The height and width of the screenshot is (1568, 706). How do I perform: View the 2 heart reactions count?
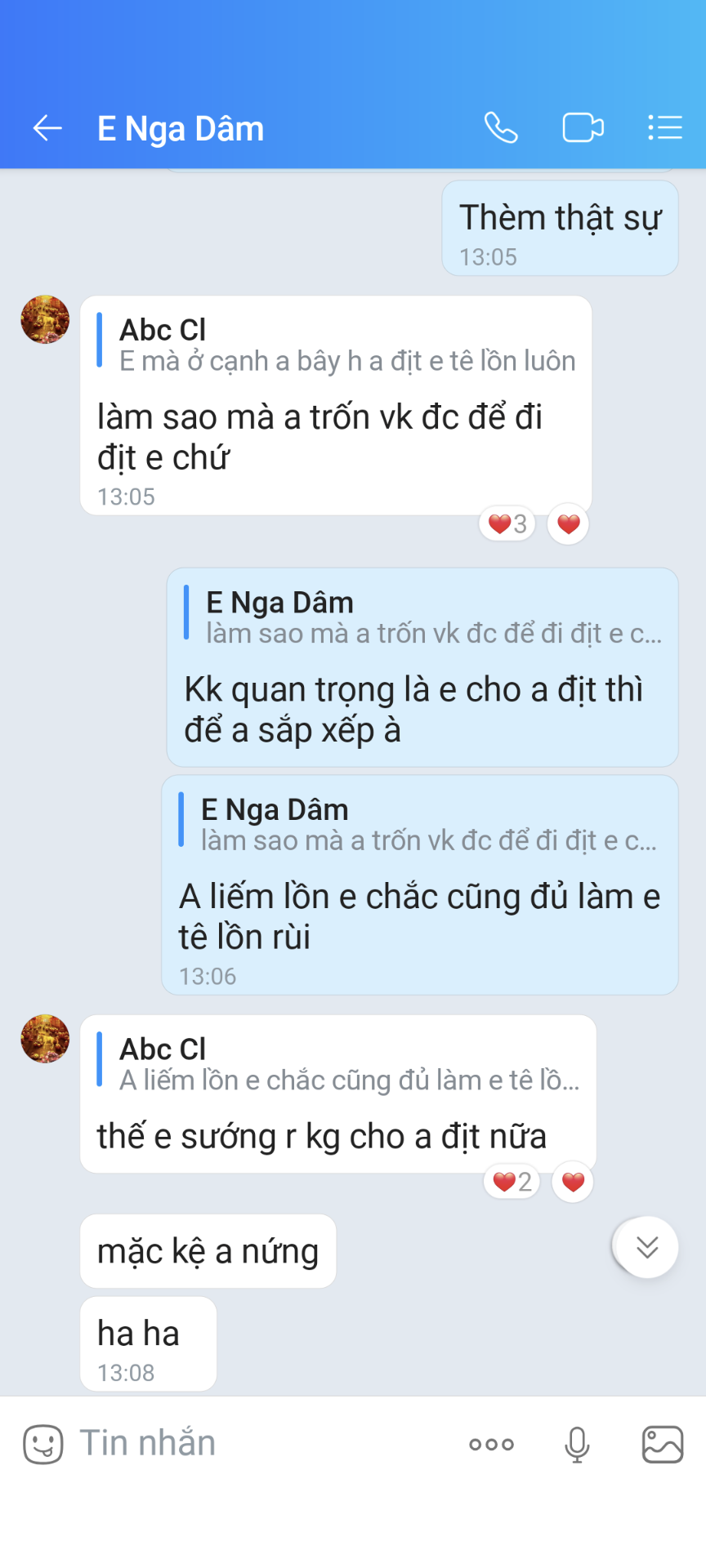click(x=512, y=1182)
